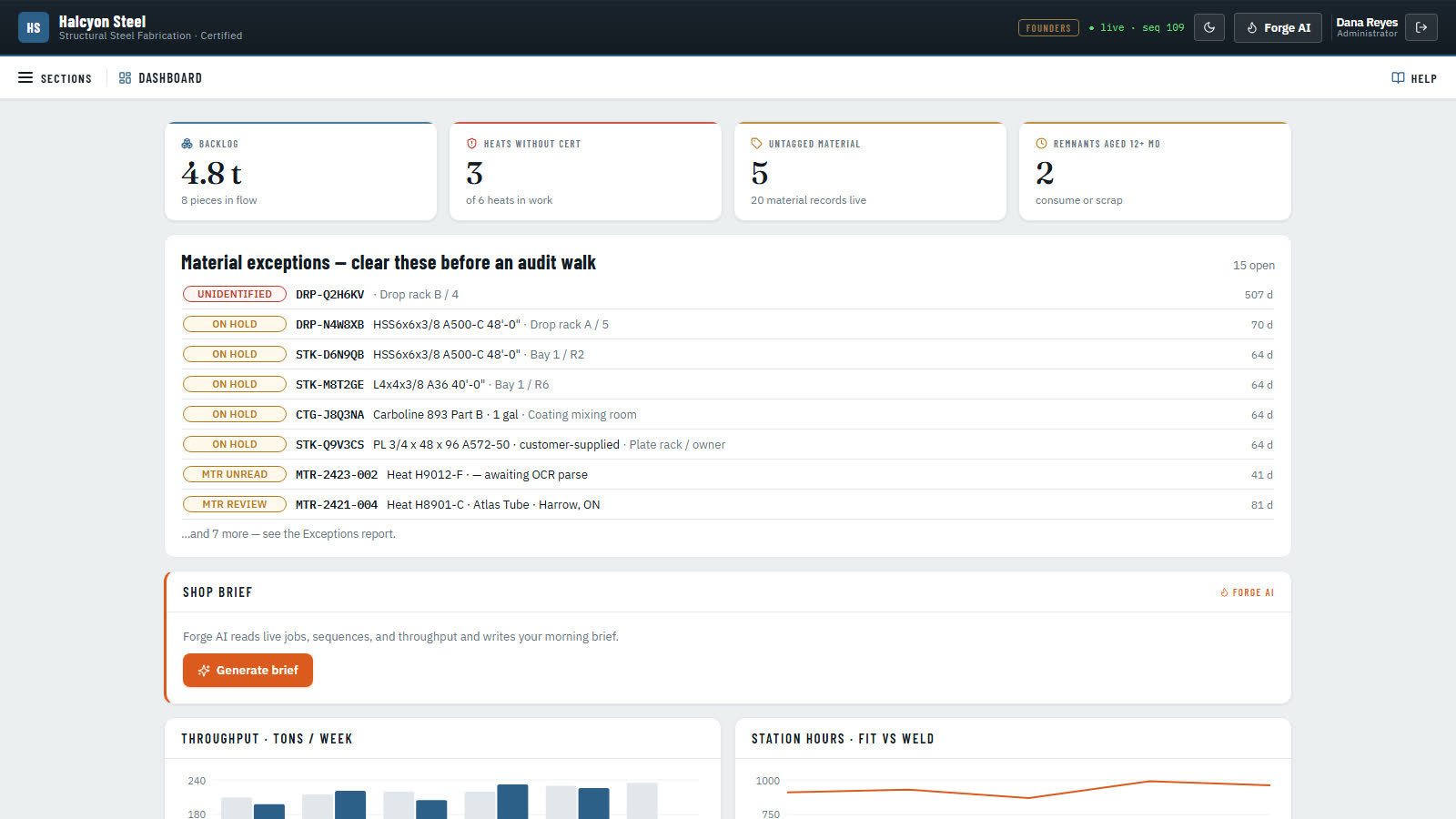Open the Help link
Screen dimensions: 1456x819
tap(1414, 78)
